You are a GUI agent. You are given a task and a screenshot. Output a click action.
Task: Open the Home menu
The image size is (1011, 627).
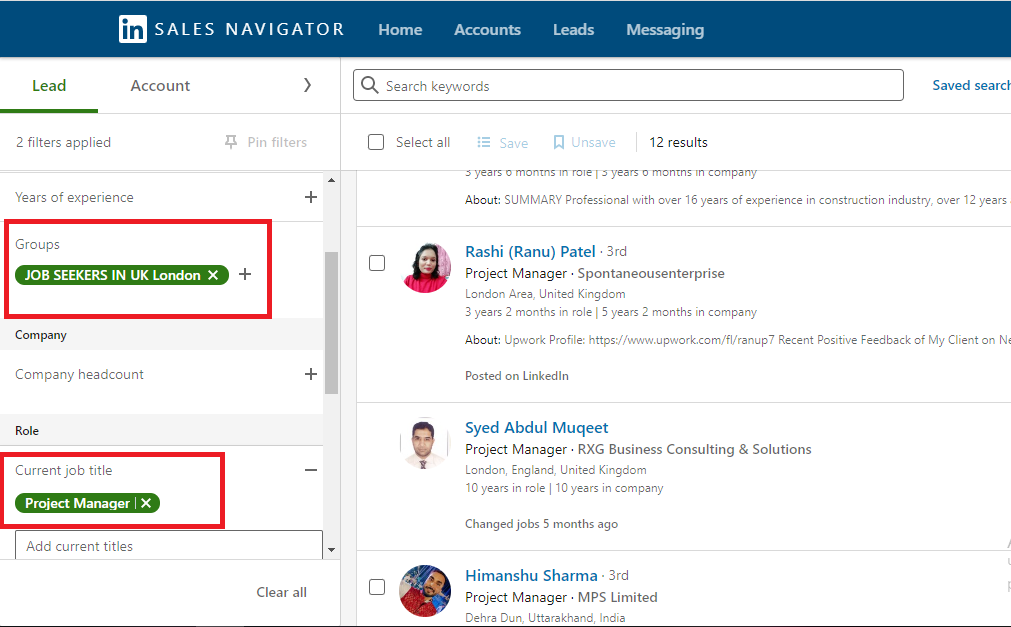click(400, 30)
